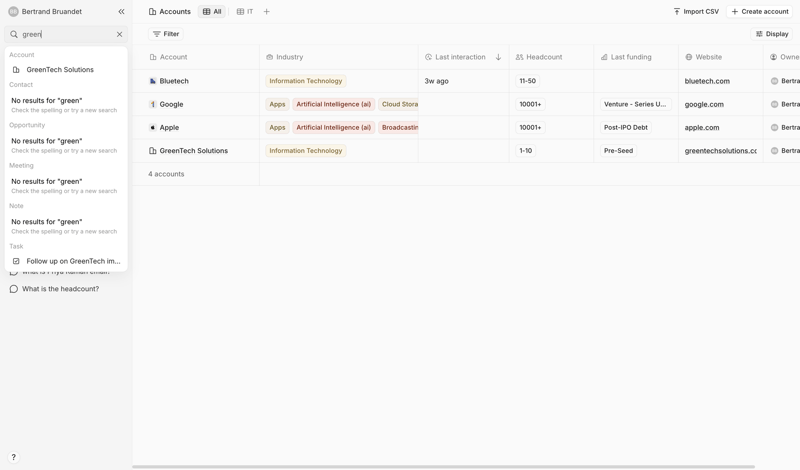Sort by Last interaction arrow icon
The height and width of the screenshot is (470, 800).
498,57
